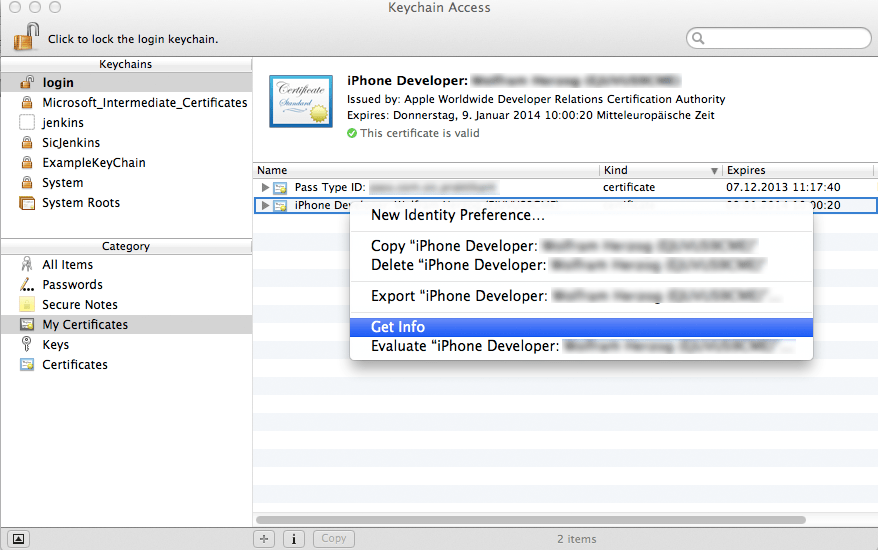This screenshot has height=550, width=878.
Task: Choose New Identity Preference… from context menu
Action: [x=581, y=215]
